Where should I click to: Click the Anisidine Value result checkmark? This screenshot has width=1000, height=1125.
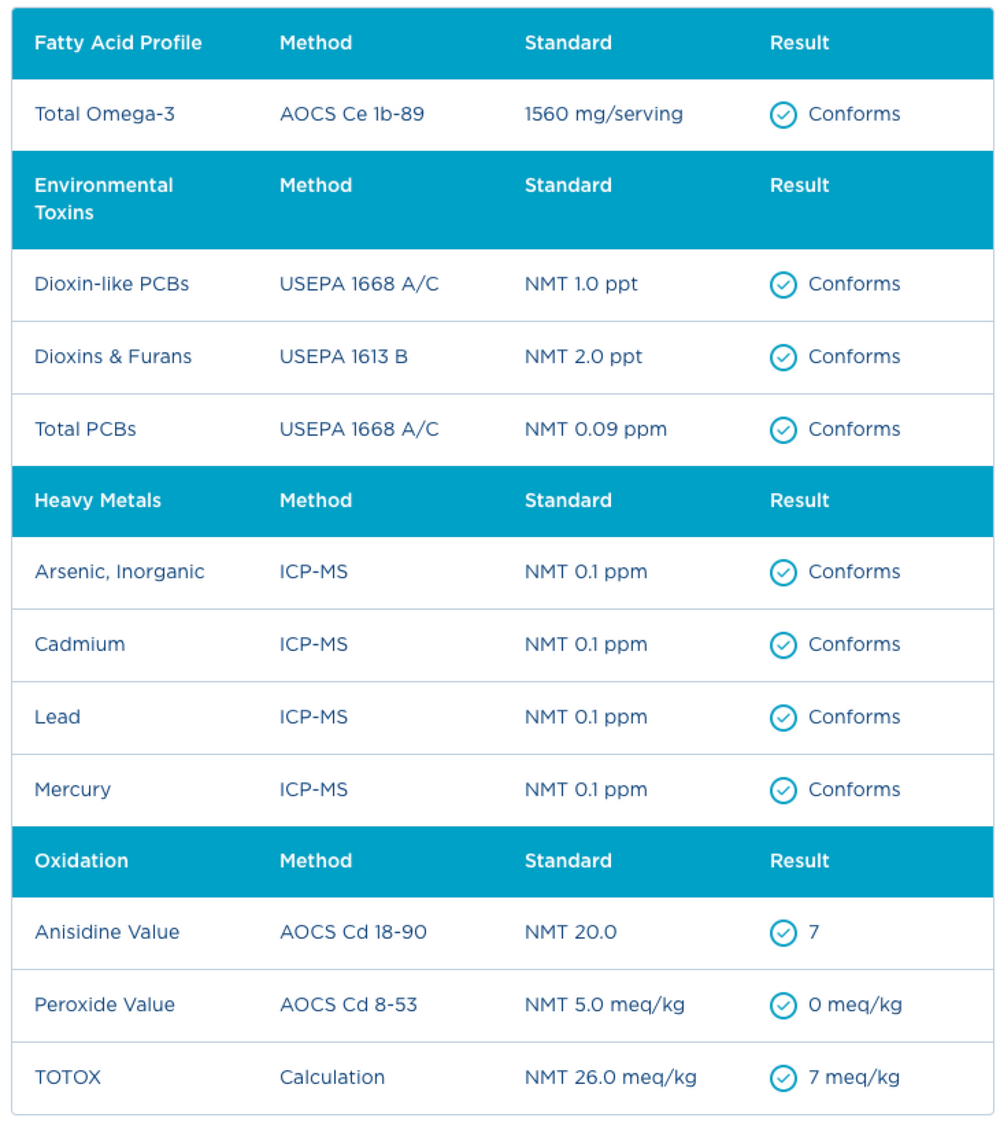(783, 933)
